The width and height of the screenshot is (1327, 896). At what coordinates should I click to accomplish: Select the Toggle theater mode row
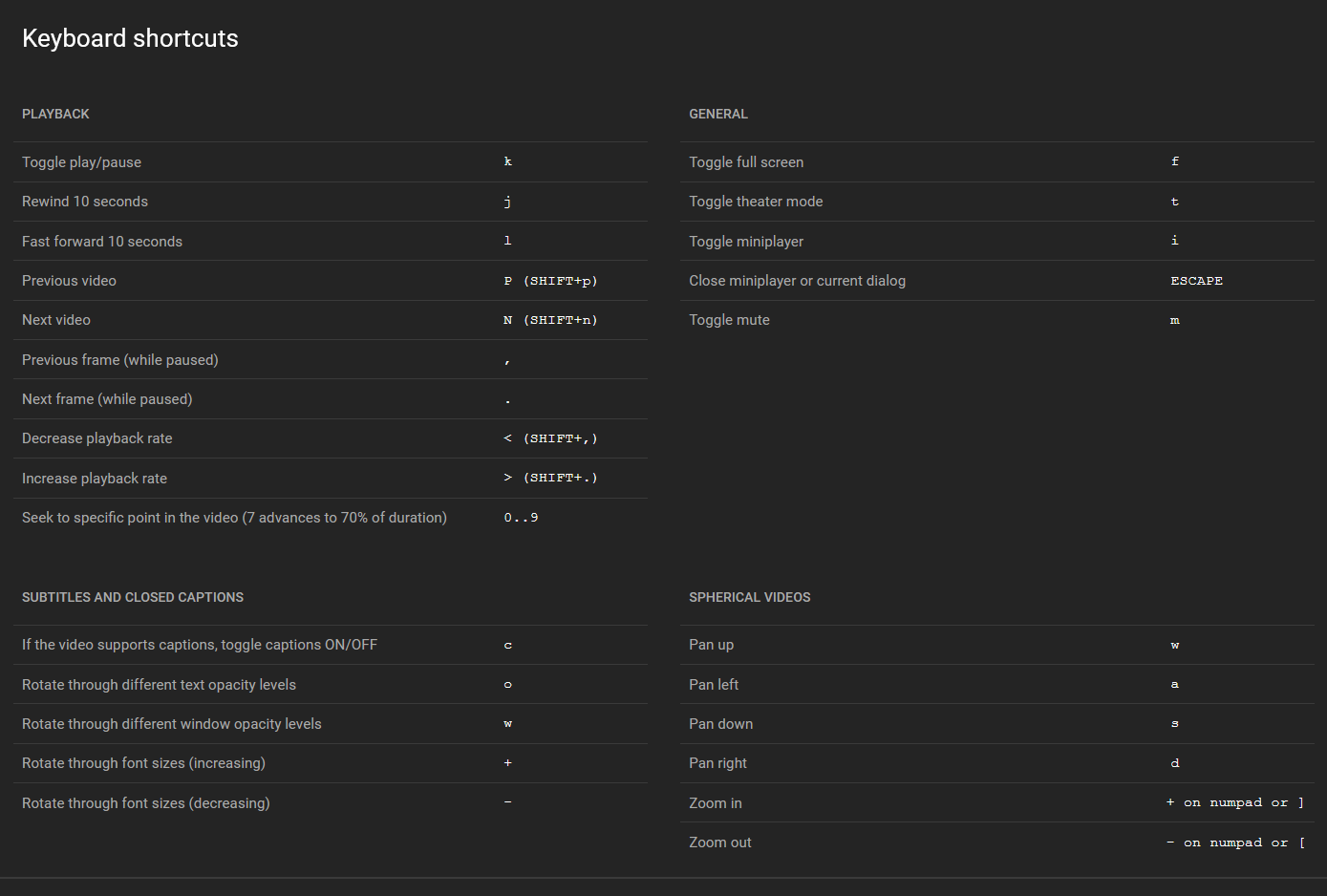(756, 202)
